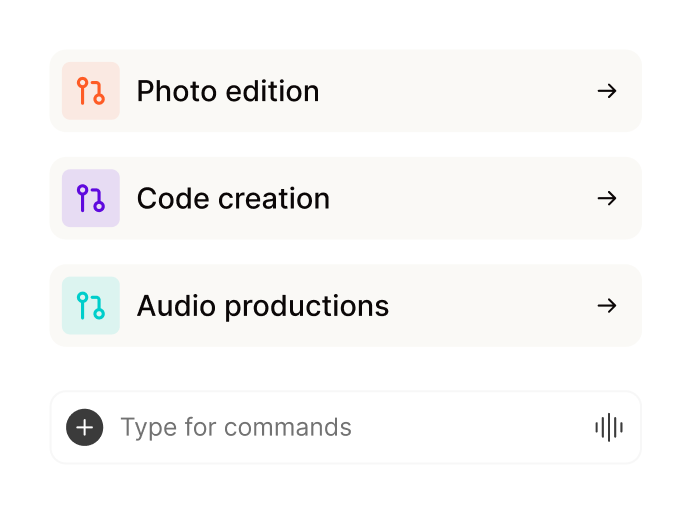Click empty space inside the Audio productions card
The image size is (692, 512).
click(x=490, y=305)
